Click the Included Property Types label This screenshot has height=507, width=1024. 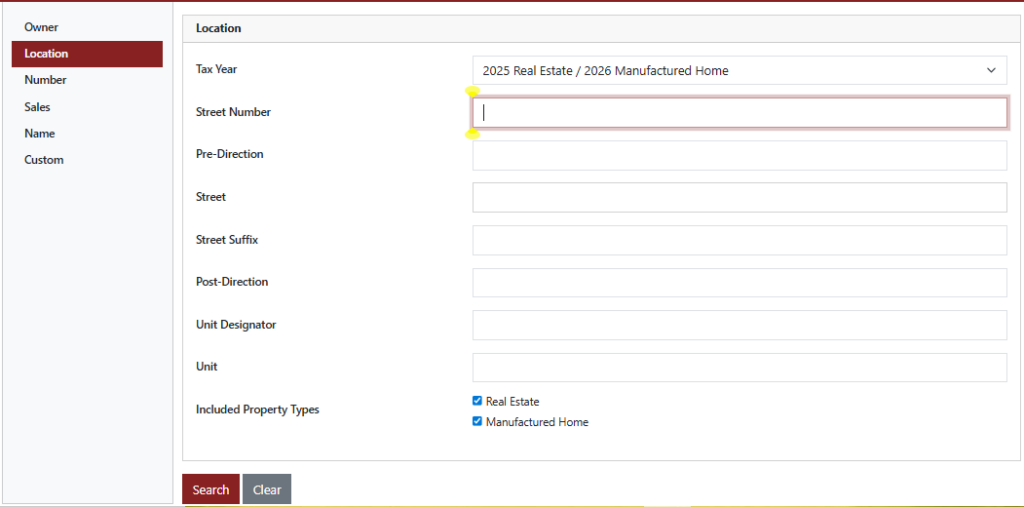(x=257, y=410)
